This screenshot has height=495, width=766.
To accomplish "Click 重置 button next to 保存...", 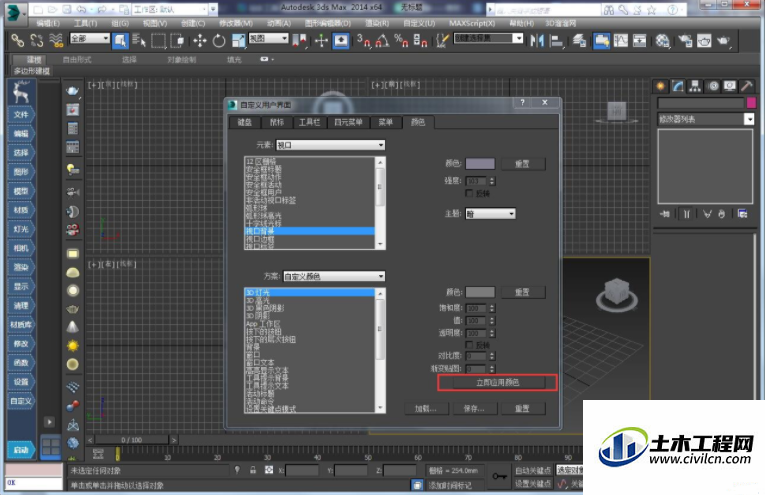I will 523,409.
